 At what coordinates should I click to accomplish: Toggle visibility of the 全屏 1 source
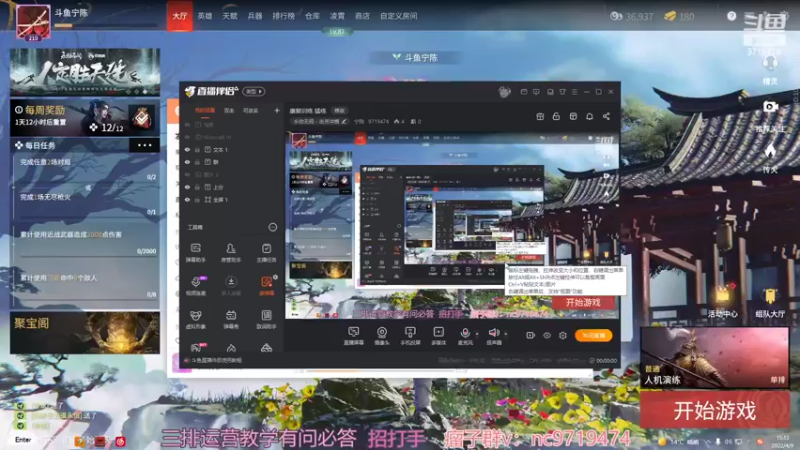coord(187,199)
